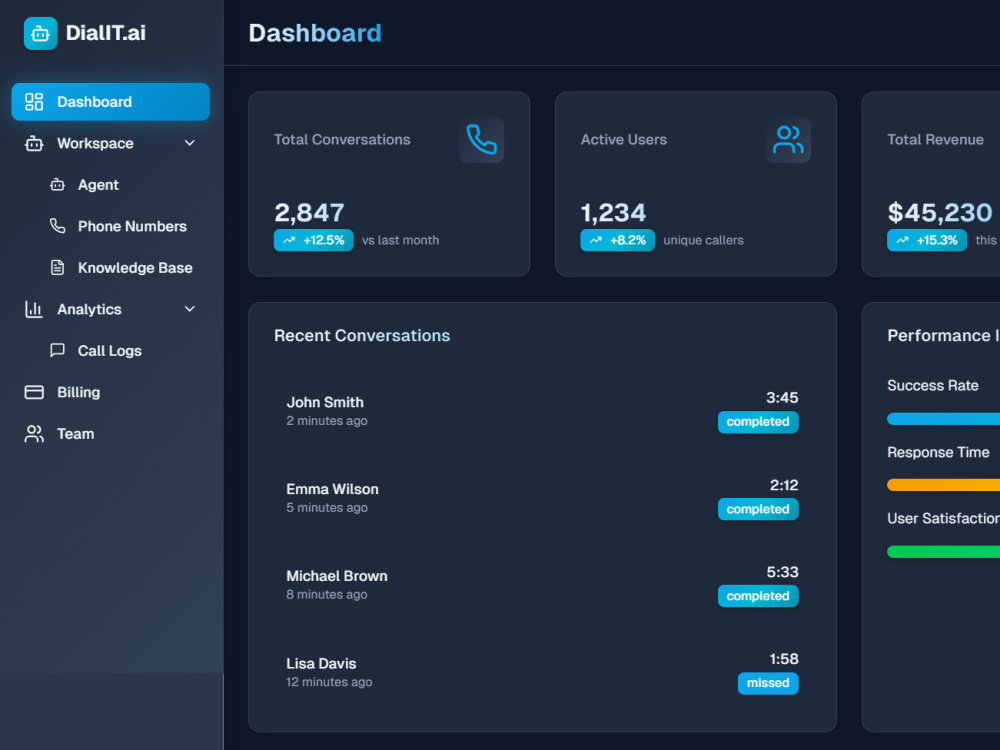The height and width of the screenshot is (750, 1000).
Task: Click the Response Time label
Action: pyautogui.click(x=938, y=452)
